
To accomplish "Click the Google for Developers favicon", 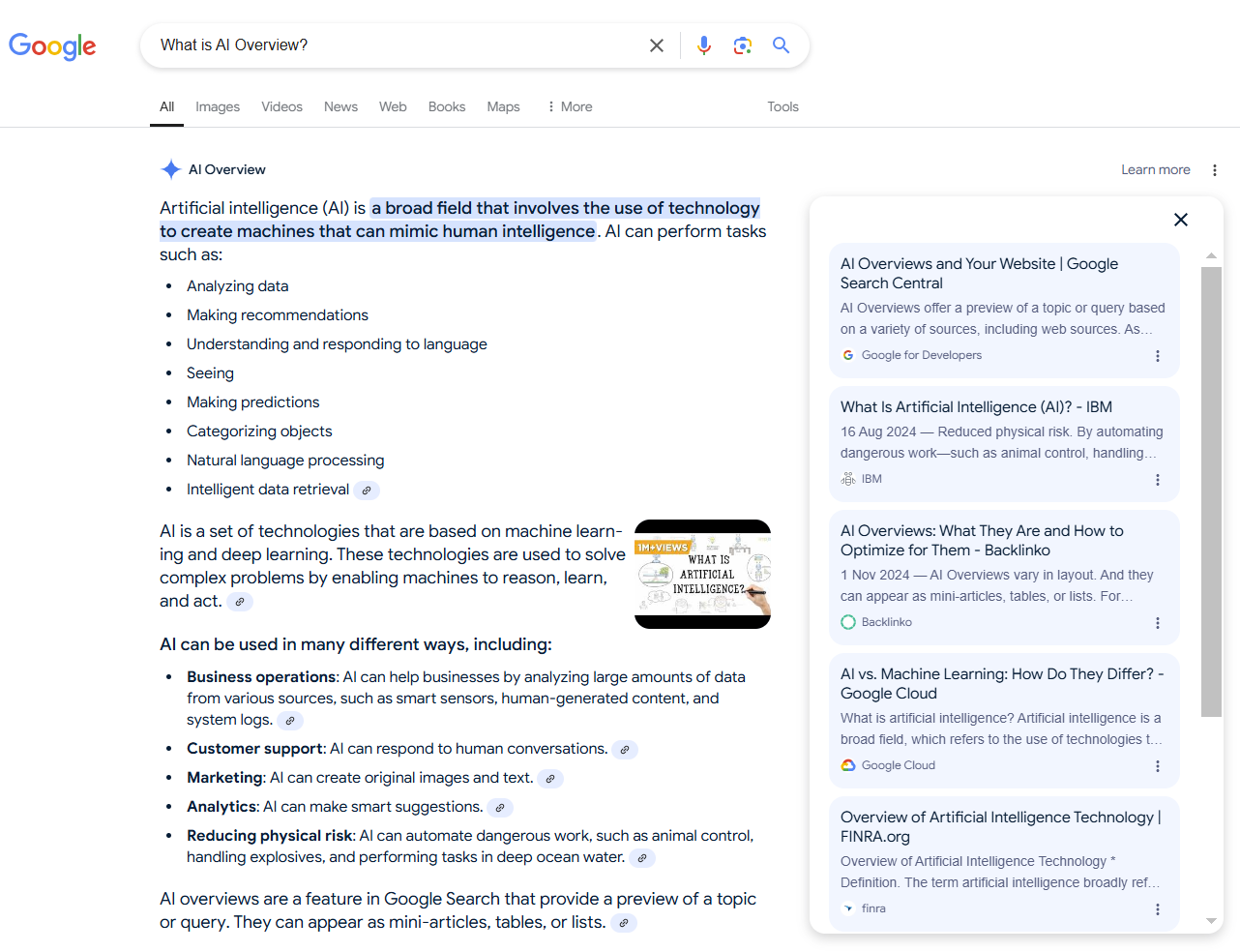I will 848,355.
